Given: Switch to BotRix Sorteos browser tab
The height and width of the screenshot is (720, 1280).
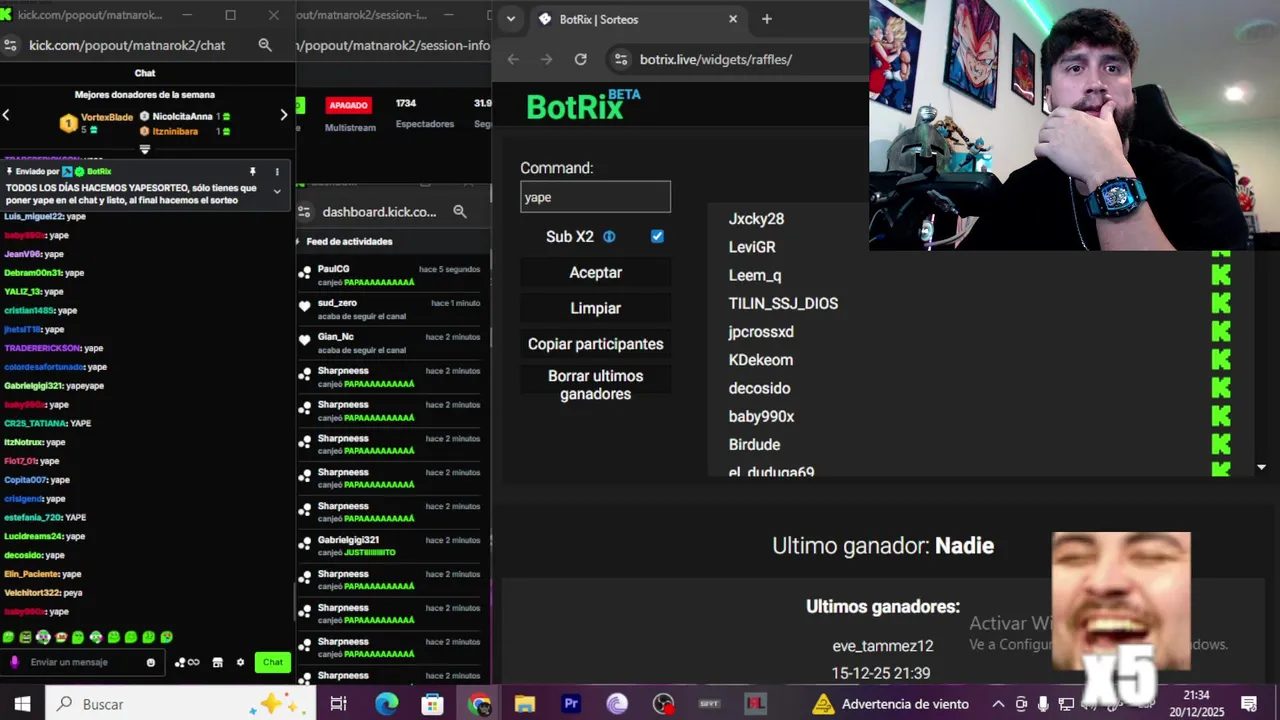Looking at the screenshot, I should [640, 19].
